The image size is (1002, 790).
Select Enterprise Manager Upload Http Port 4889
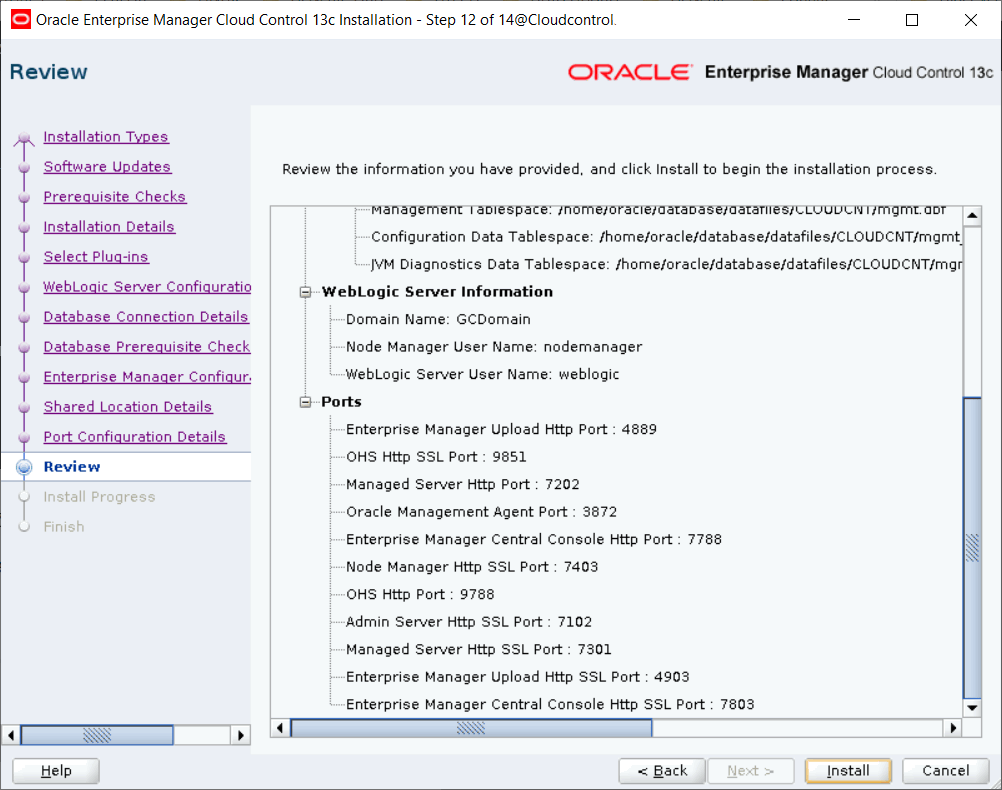501,430
